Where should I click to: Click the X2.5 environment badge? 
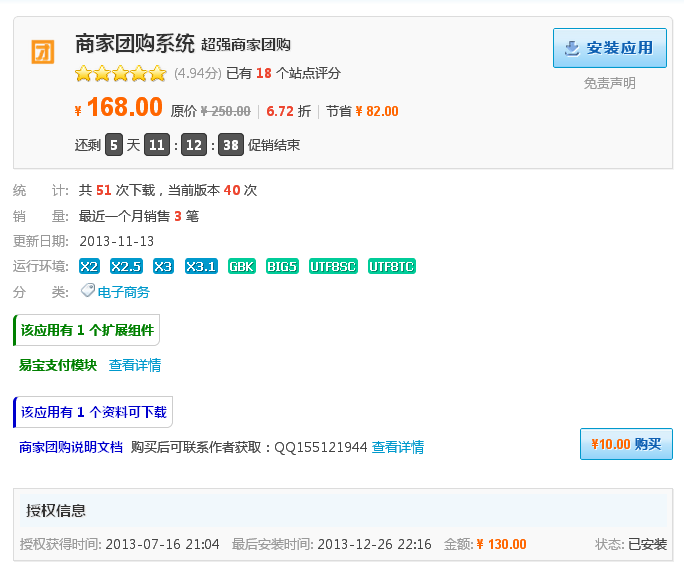(126, 266)
